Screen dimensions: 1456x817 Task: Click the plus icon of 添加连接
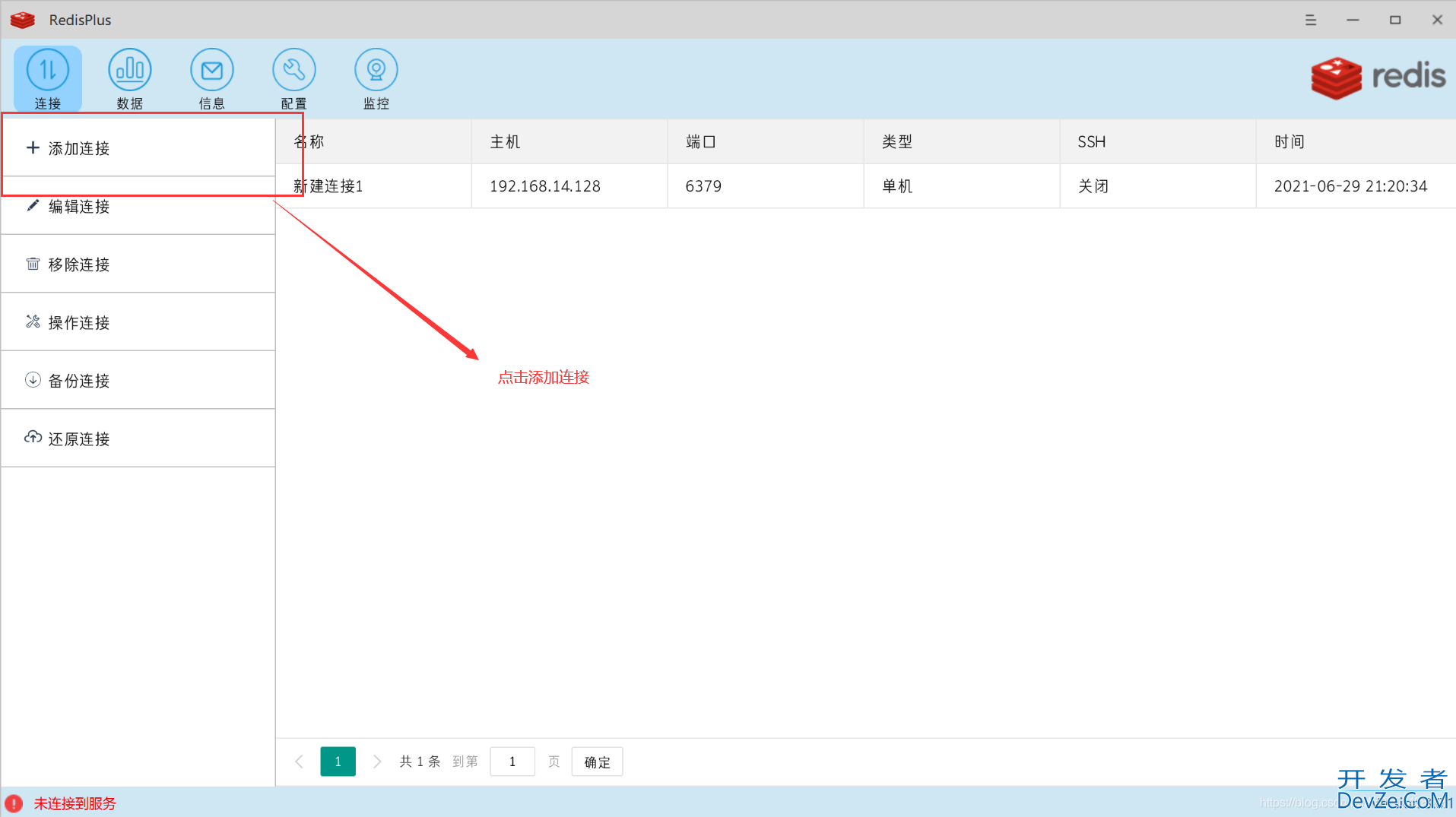pyautogui.click(x=33, y=147)
